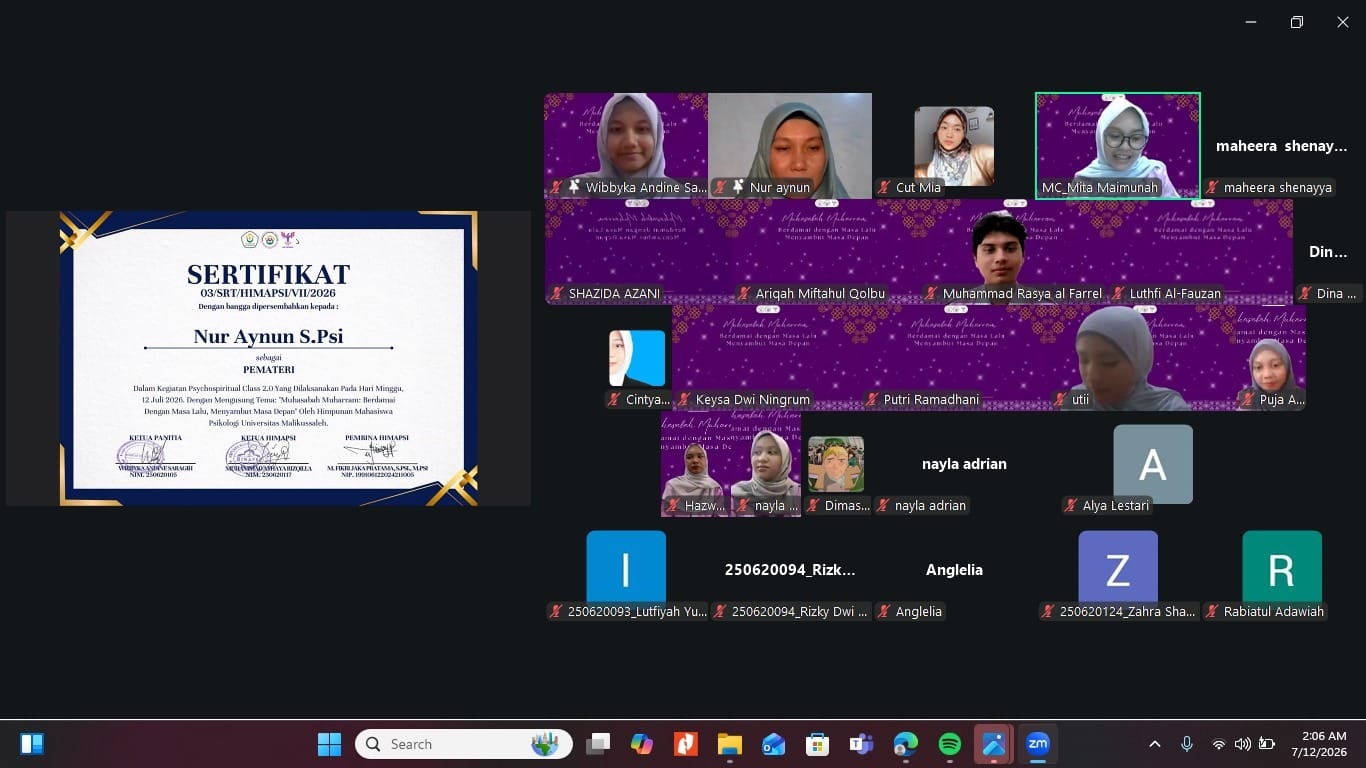This screenshot has width=1366, height=768.
Task: Click muted mic icon beside Ariqah Miftahul Qolbu
Action: 744,293
